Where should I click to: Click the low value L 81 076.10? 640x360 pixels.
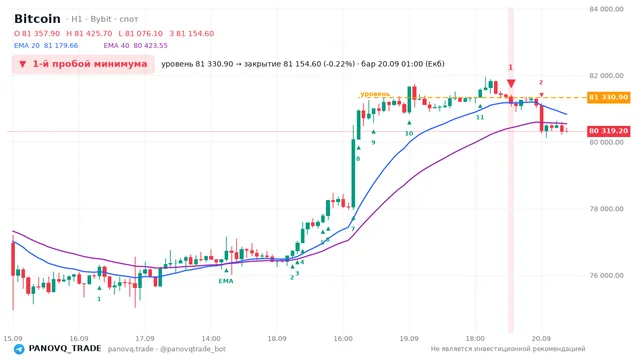[x=140, y=33]
